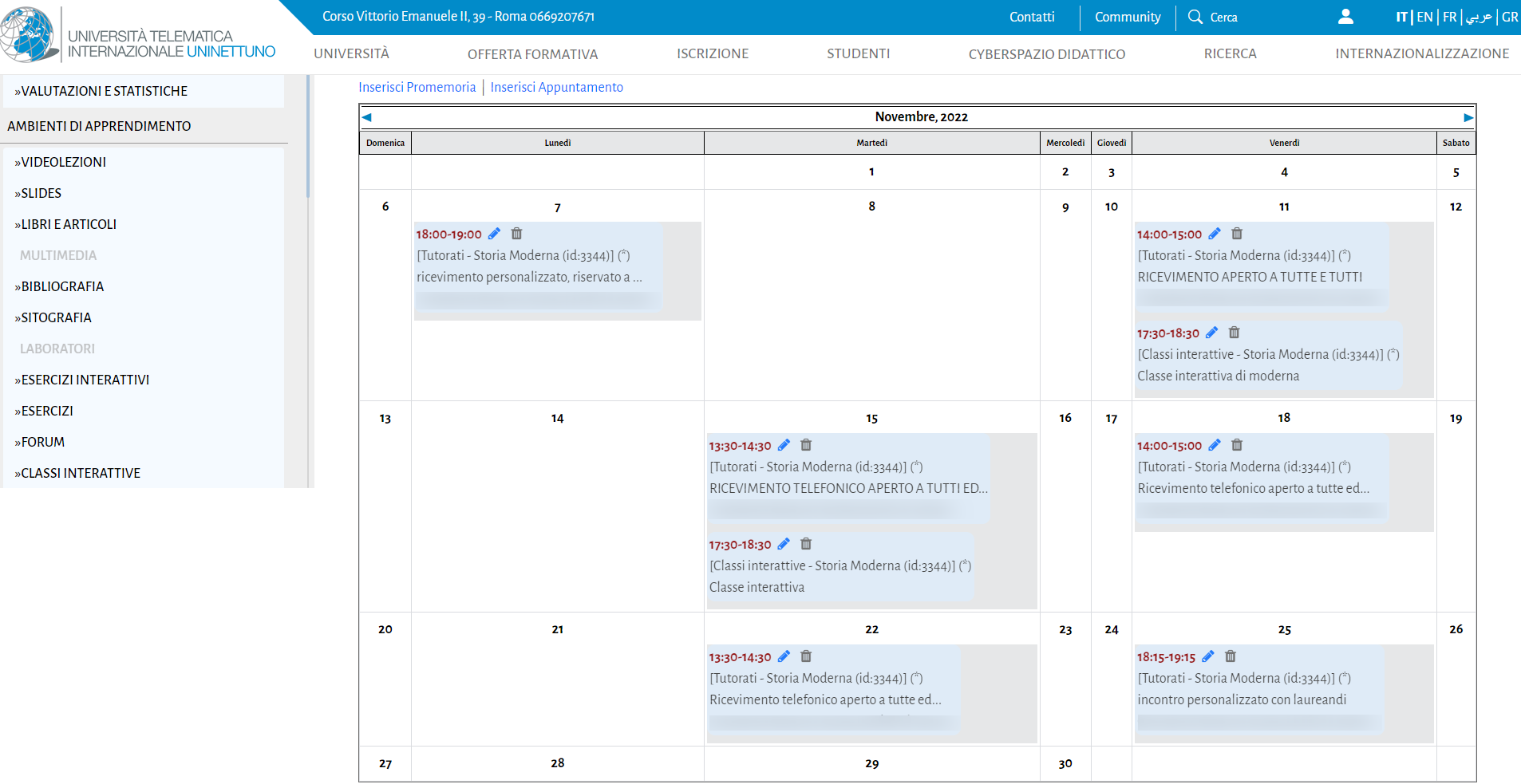Go to previous month with left arrow
The height and width of the screenshot is (784, 1521).
point(367,117)
